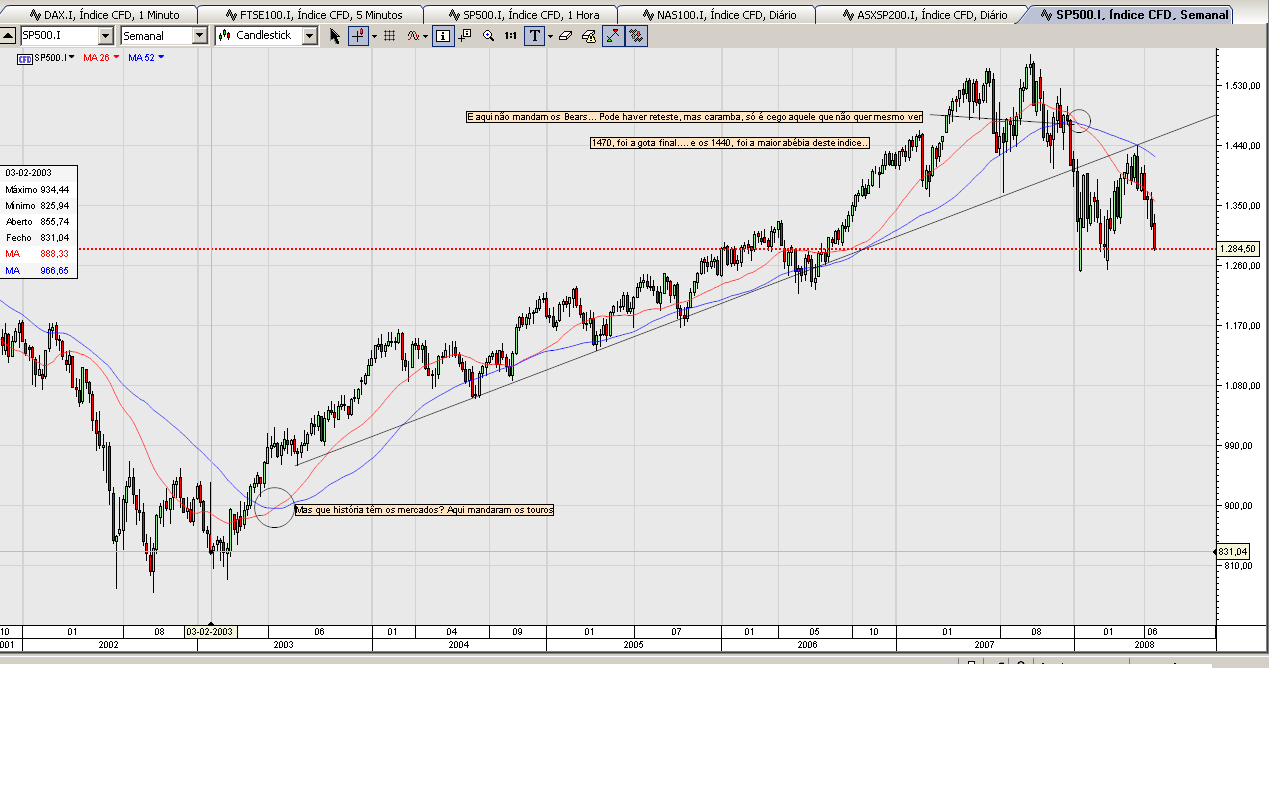Toggle the chart grid lines

[390, 35]
